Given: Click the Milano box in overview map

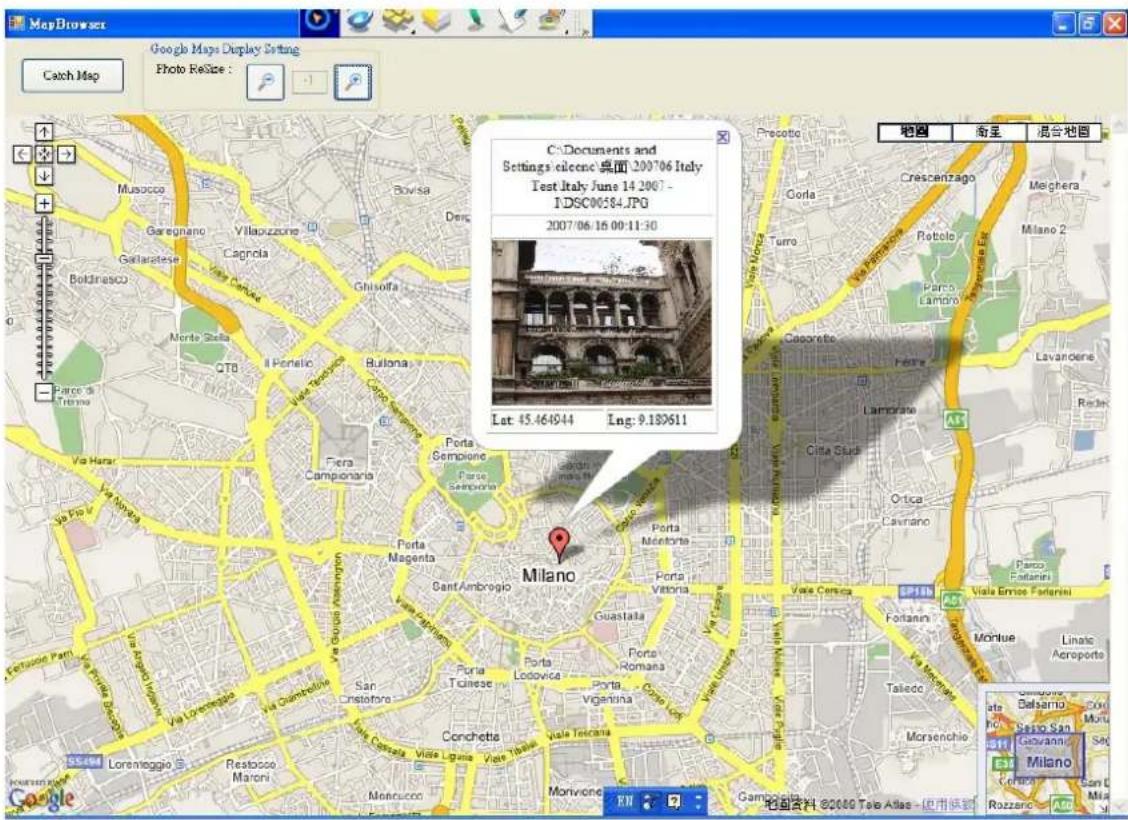Looking at the screenshot, I should click(1049, 757).
